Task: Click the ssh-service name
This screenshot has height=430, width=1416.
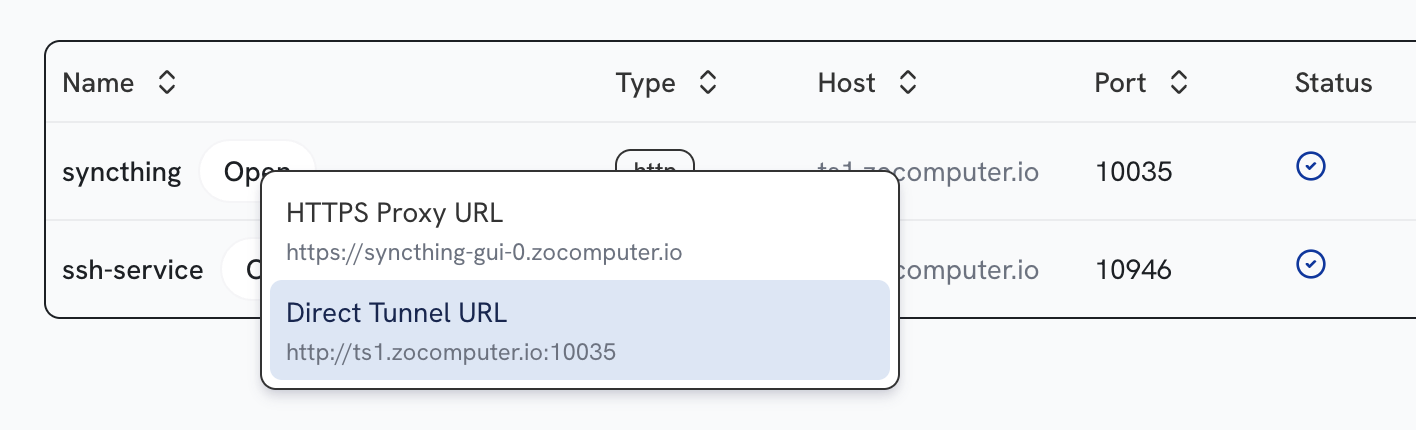Action: click(133, 270)
